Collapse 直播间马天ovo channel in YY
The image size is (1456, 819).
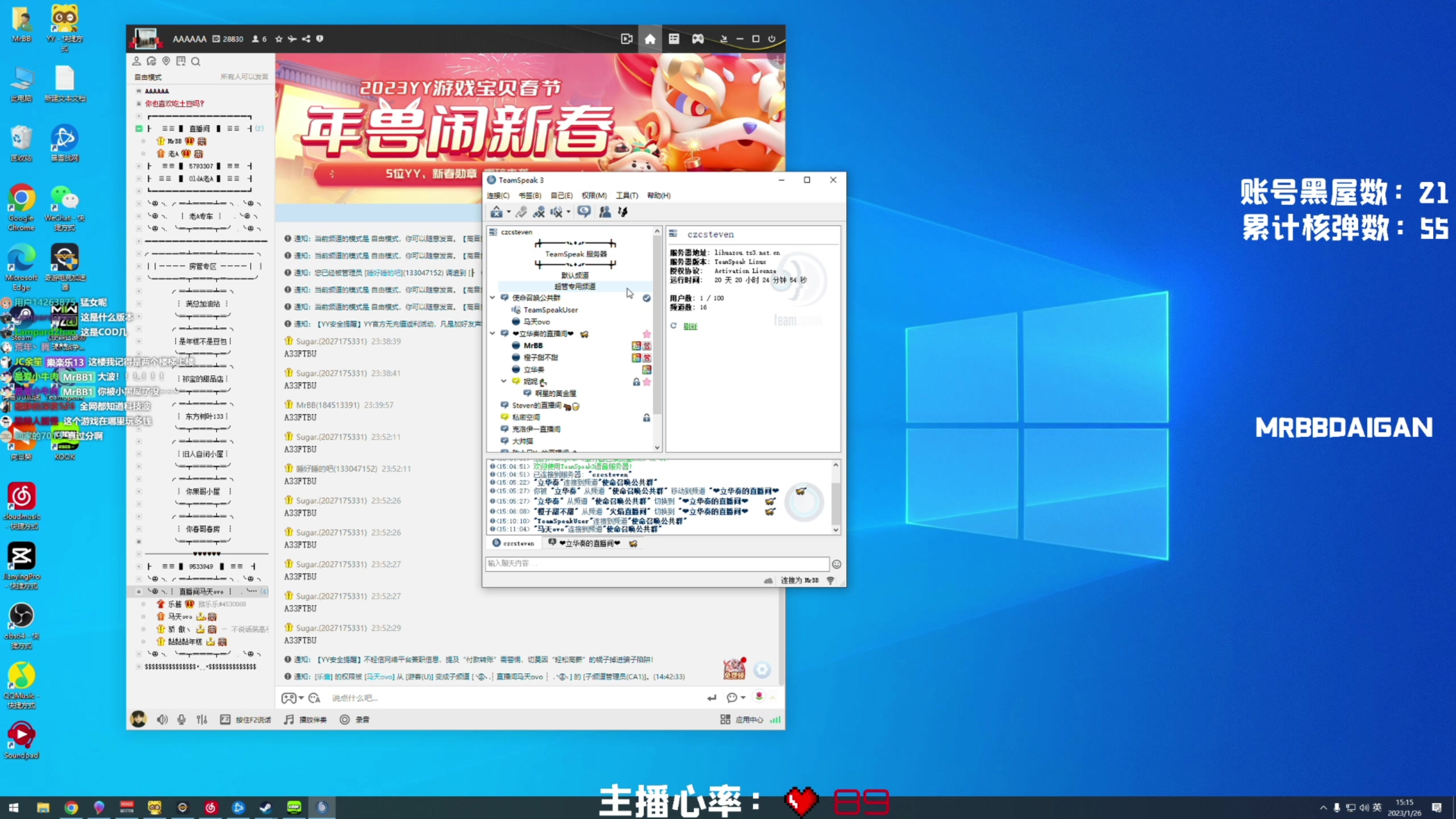pos(139,591)
